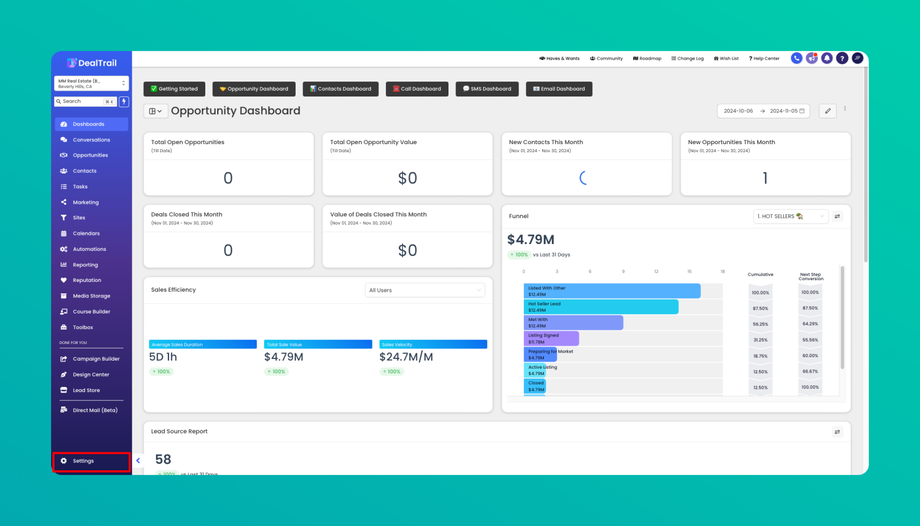Viewport: 920px width, 526px height.
Task: Click the Listing Signed funnel bar
Action: 552,338
